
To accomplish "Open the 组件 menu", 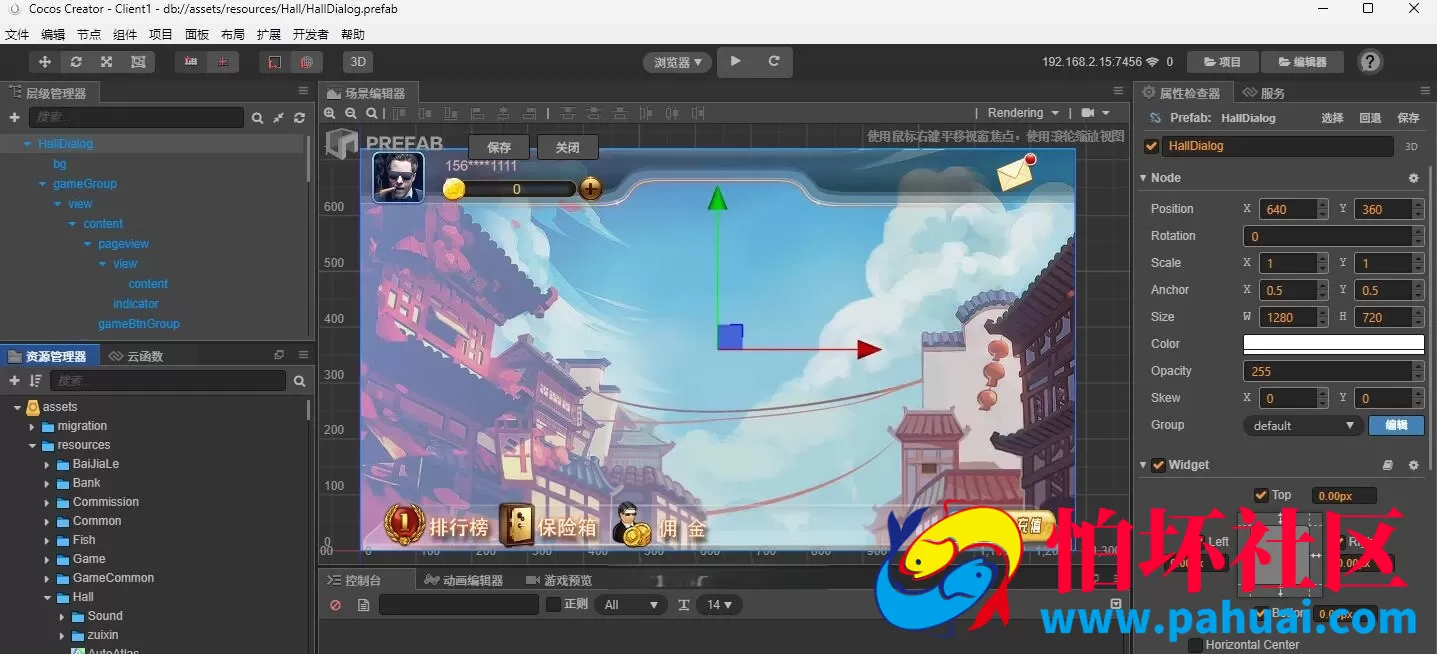I will [x=125, y=34].
